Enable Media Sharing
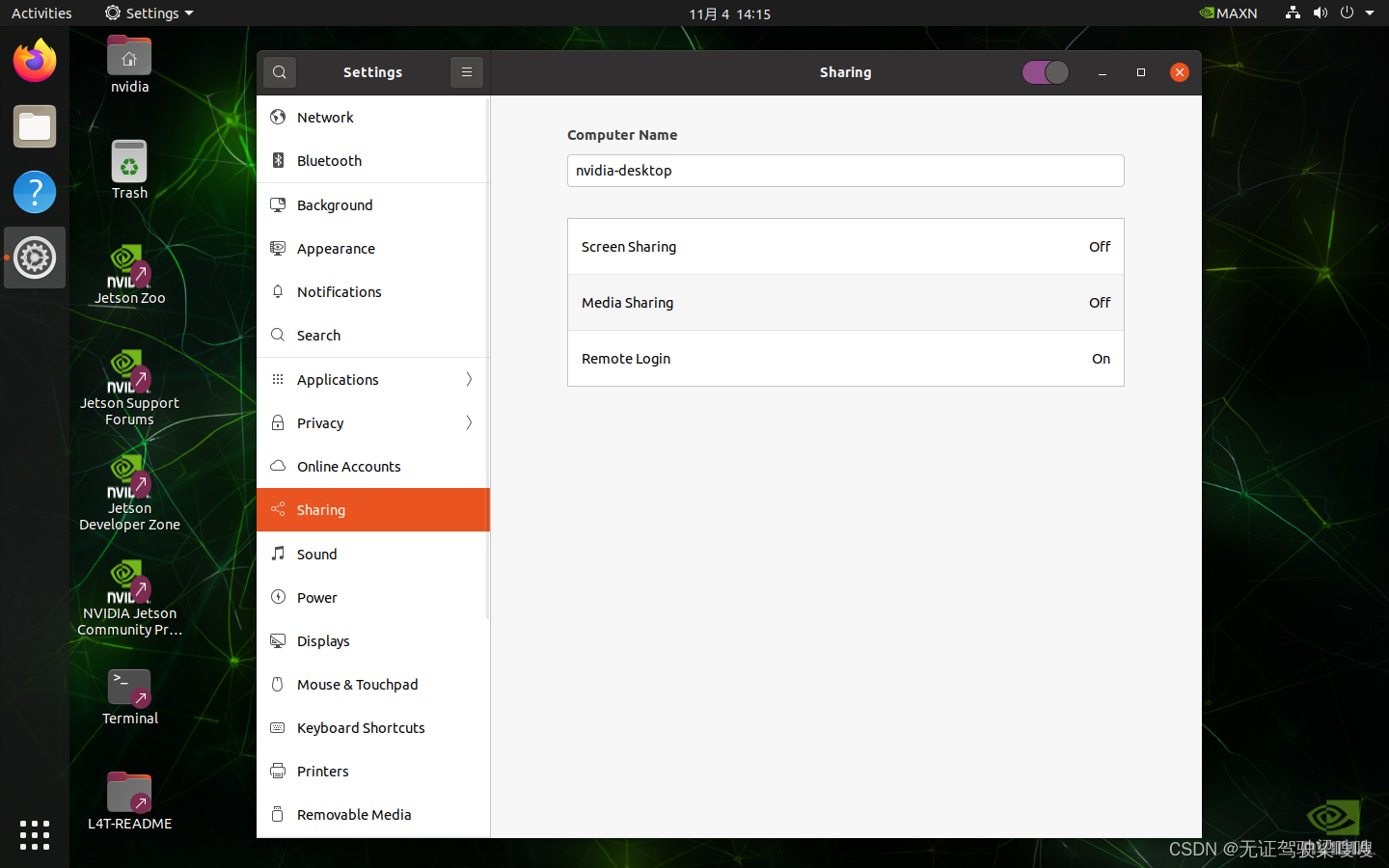 [x=845, y=302]
